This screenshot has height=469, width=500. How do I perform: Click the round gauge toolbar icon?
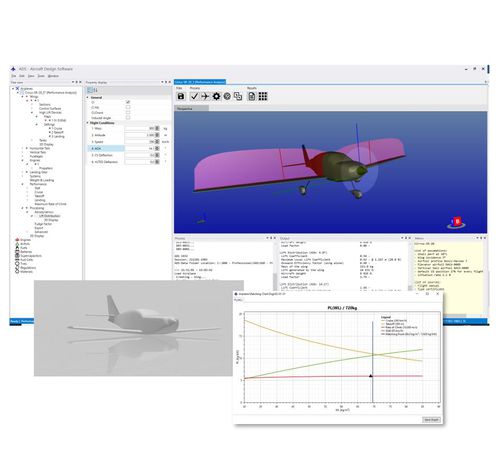[x=227, y=96]
